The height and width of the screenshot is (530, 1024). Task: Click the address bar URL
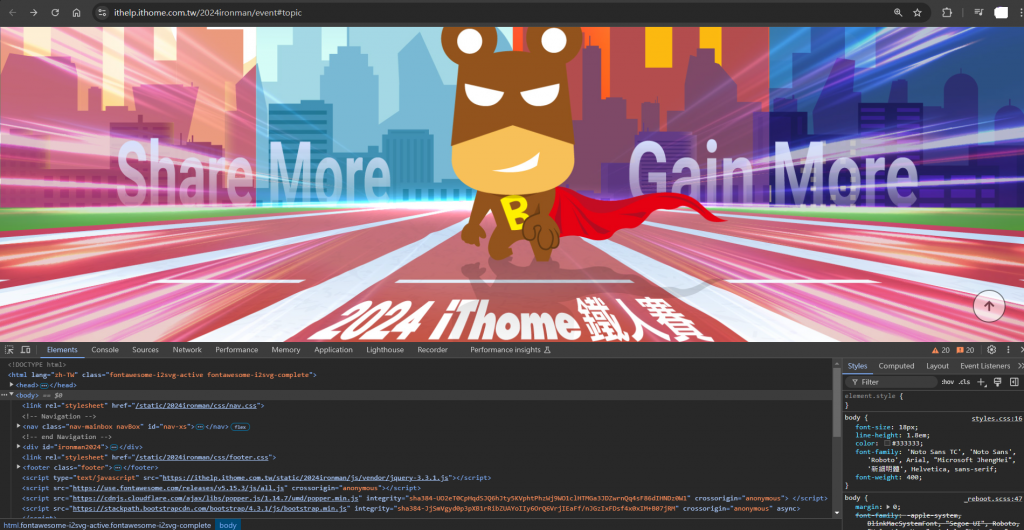click(x=208, y=12)
